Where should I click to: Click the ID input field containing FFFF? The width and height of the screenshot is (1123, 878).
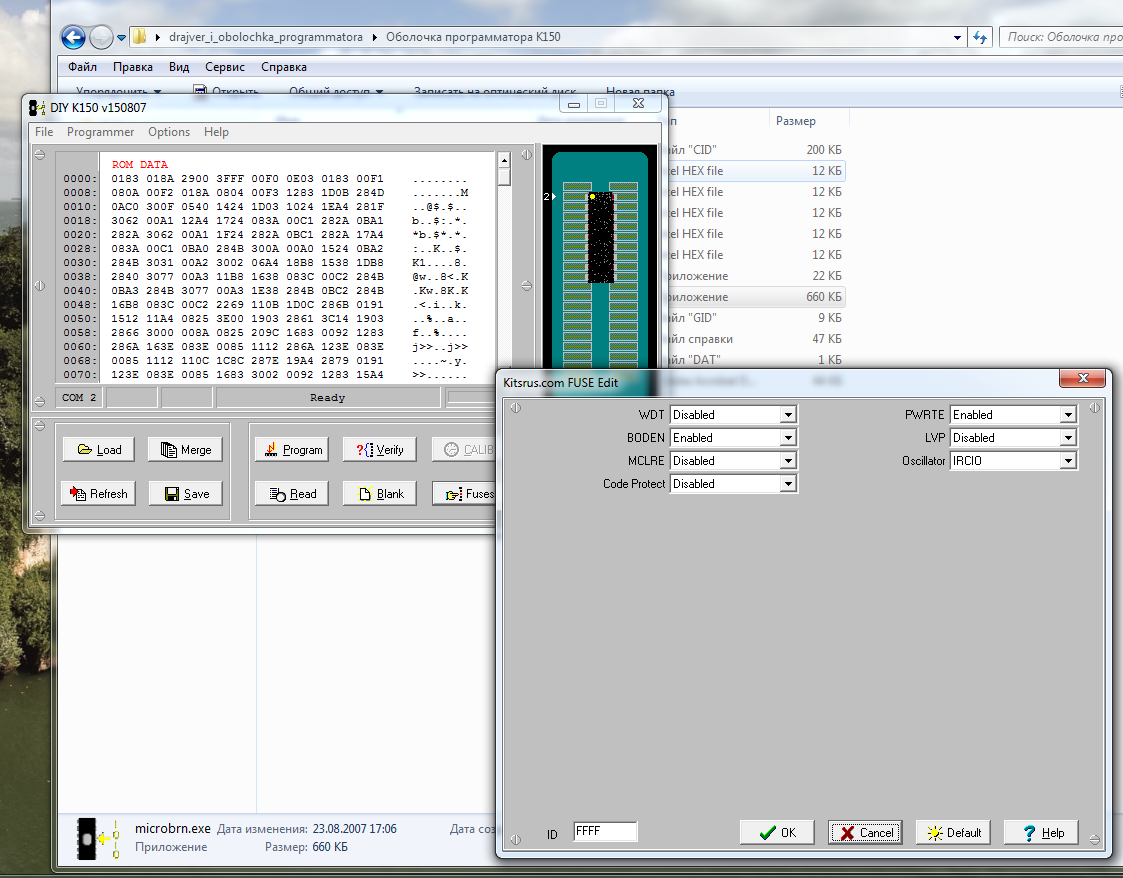[x=605, y=831]
